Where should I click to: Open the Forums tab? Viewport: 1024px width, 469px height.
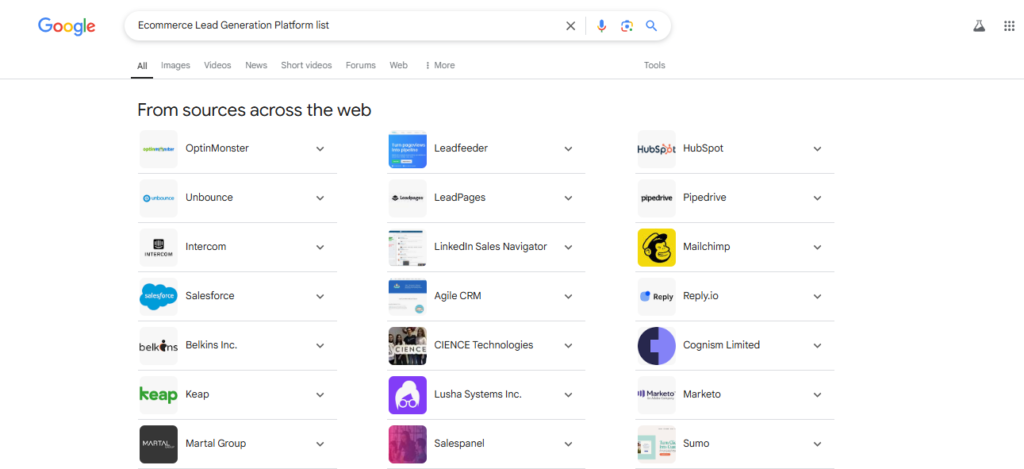tap(360, 65)
